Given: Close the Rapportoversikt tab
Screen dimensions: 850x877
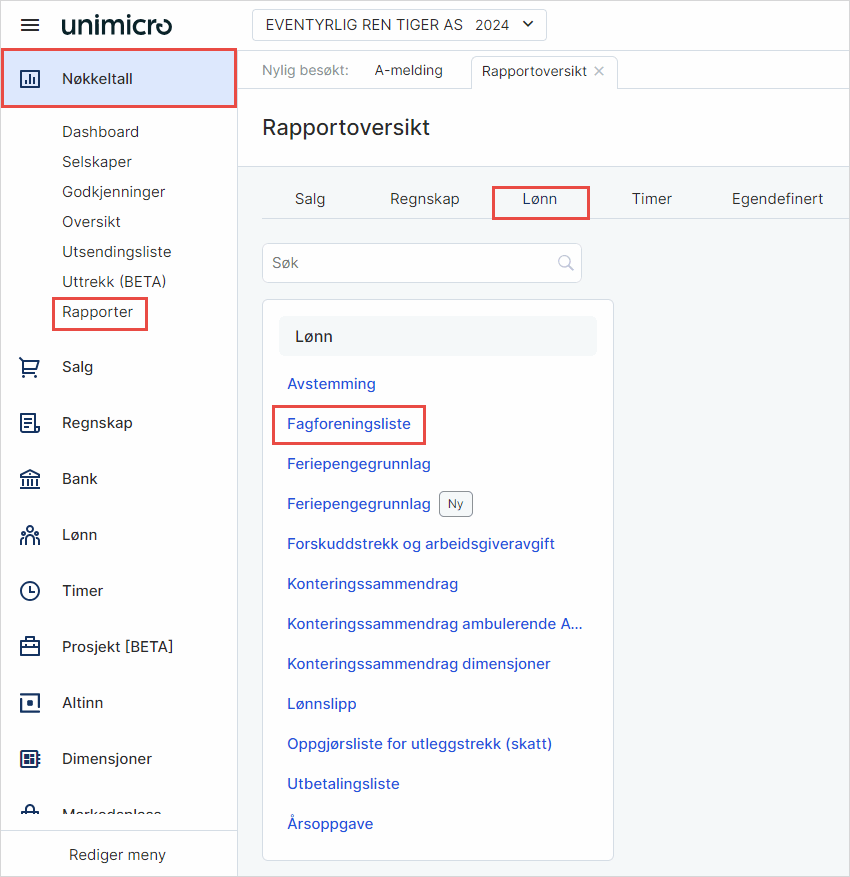Looking at the screenshot, I should point(599,71).
